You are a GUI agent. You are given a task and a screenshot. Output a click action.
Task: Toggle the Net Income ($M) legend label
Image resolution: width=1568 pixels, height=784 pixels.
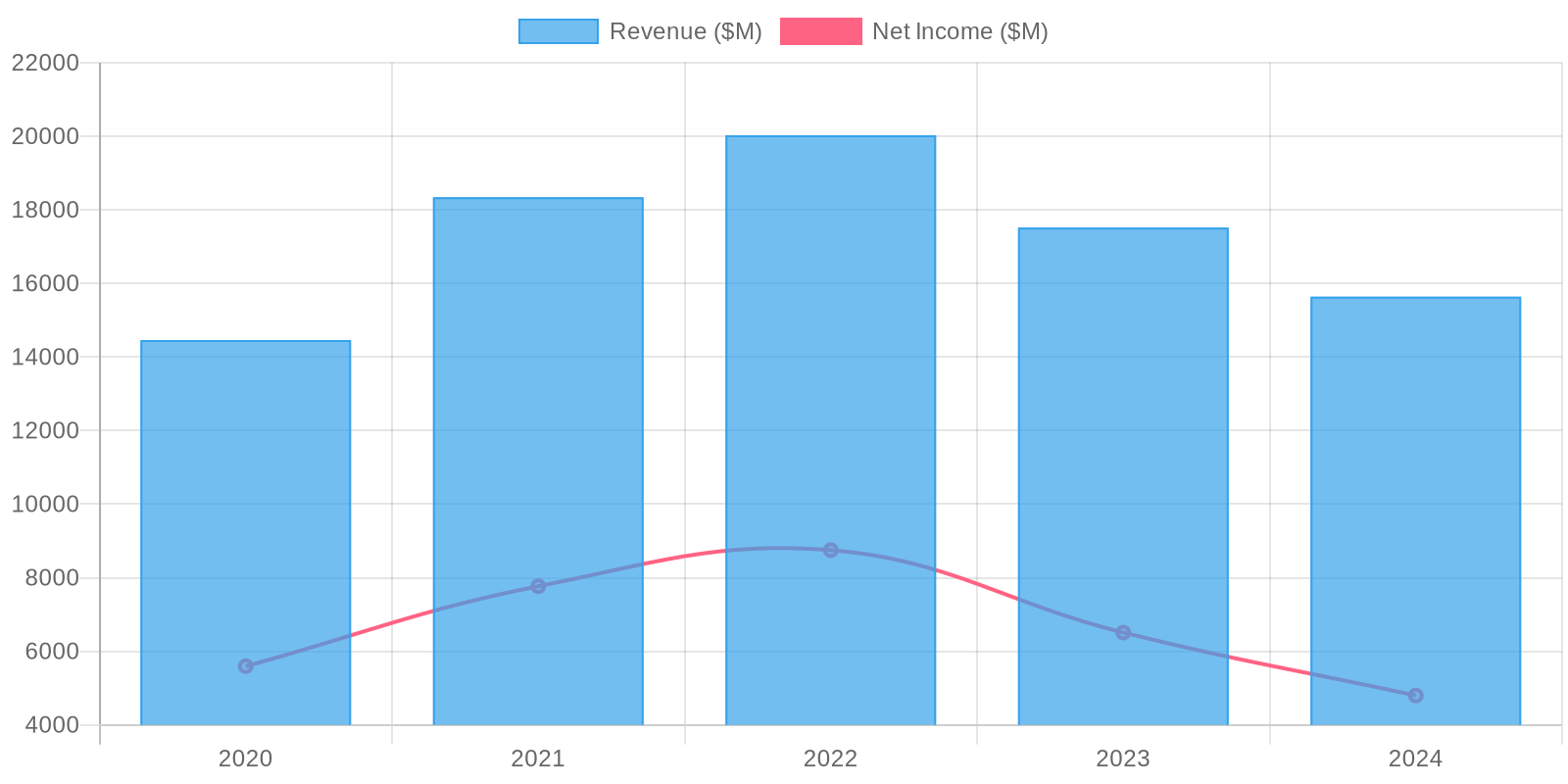click(959, 31)
